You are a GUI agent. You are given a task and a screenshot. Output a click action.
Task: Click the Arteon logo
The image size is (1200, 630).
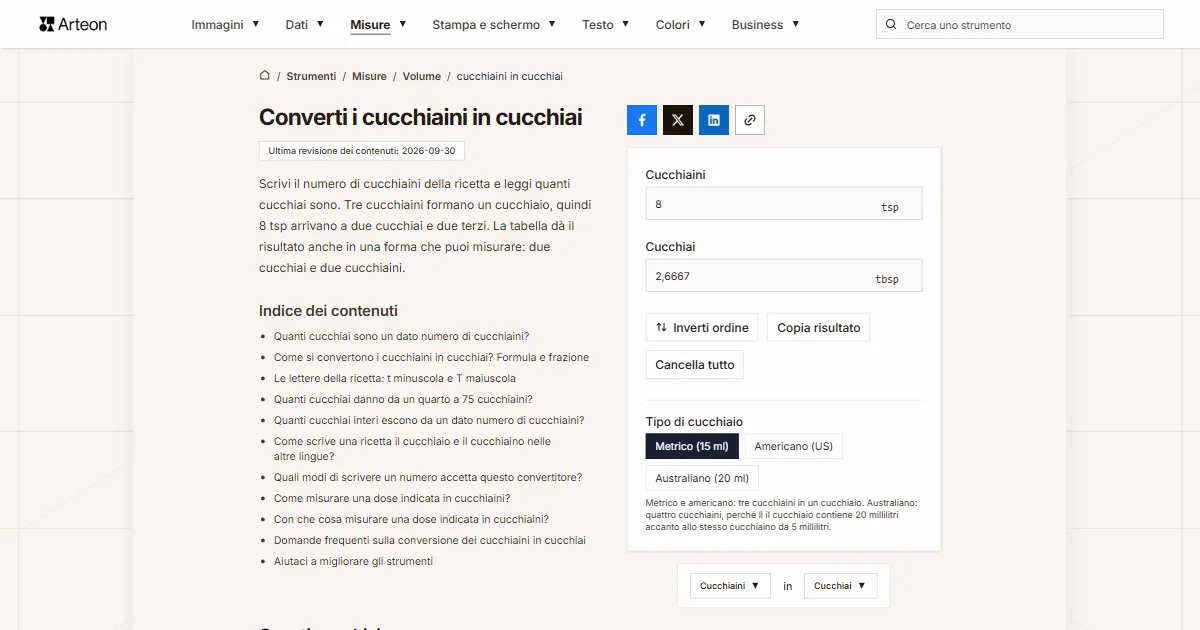[x=73, y=24]
